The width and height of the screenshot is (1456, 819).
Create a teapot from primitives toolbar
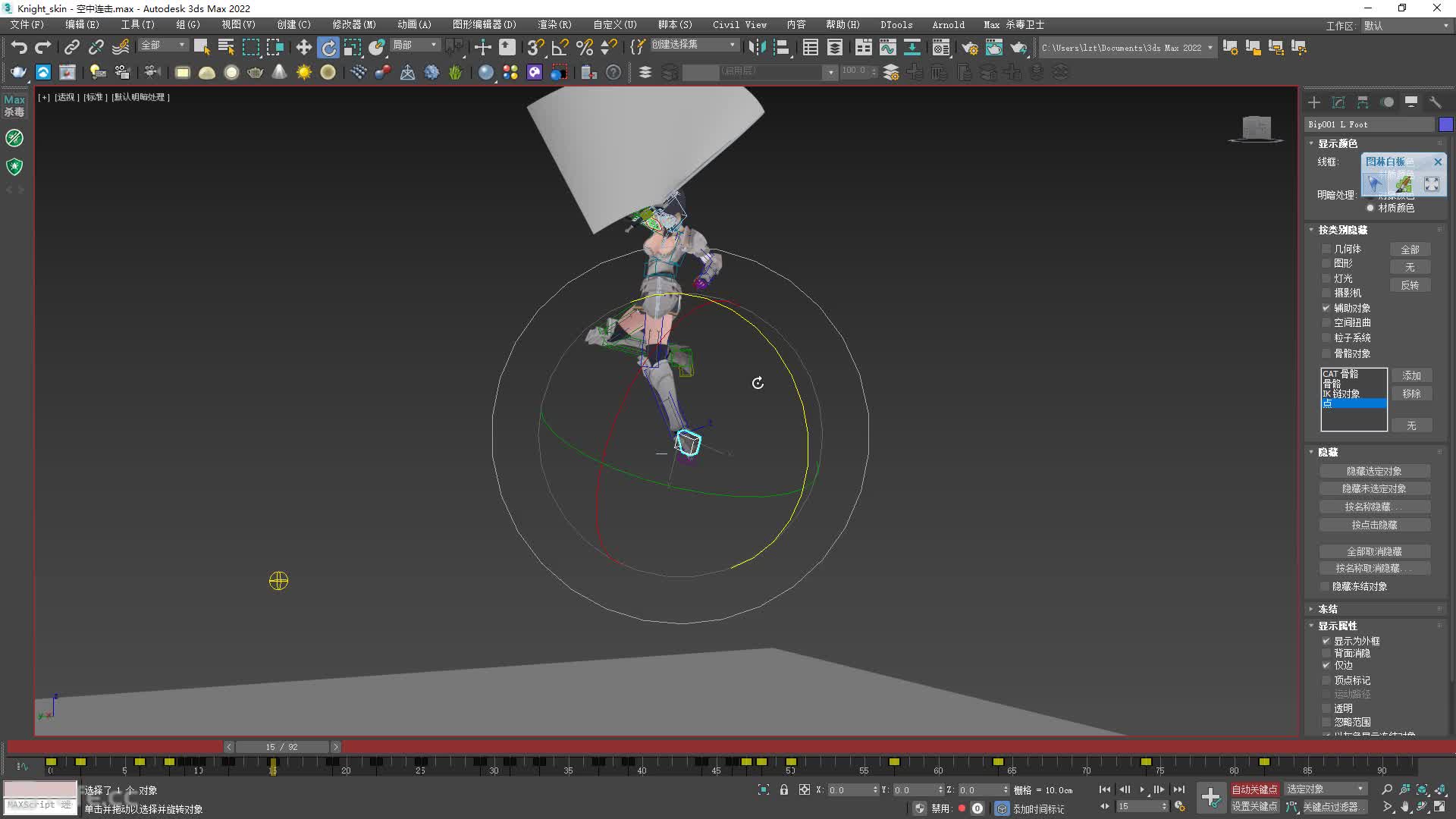tap(256, 72)
